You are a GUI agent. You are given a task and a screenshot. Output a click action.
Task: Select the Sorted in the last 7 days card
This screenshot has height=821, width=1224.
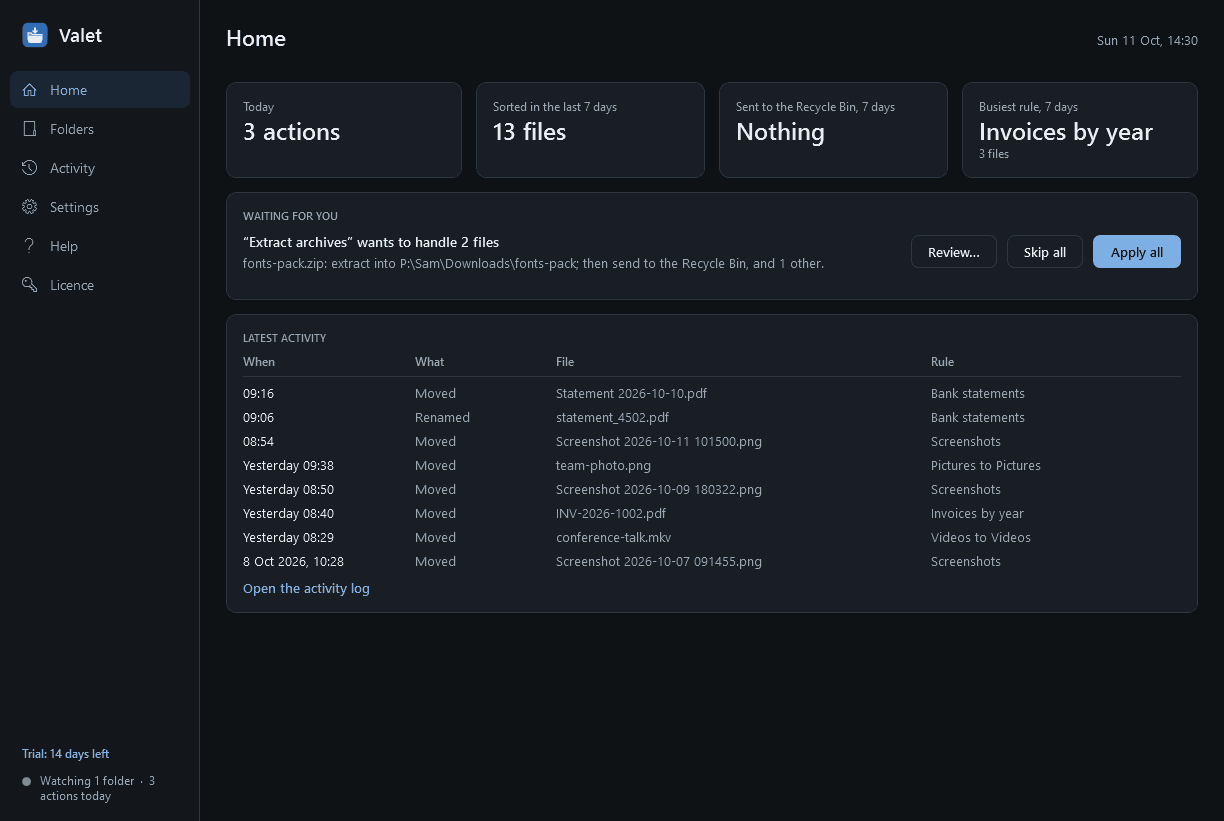[590, 130]
